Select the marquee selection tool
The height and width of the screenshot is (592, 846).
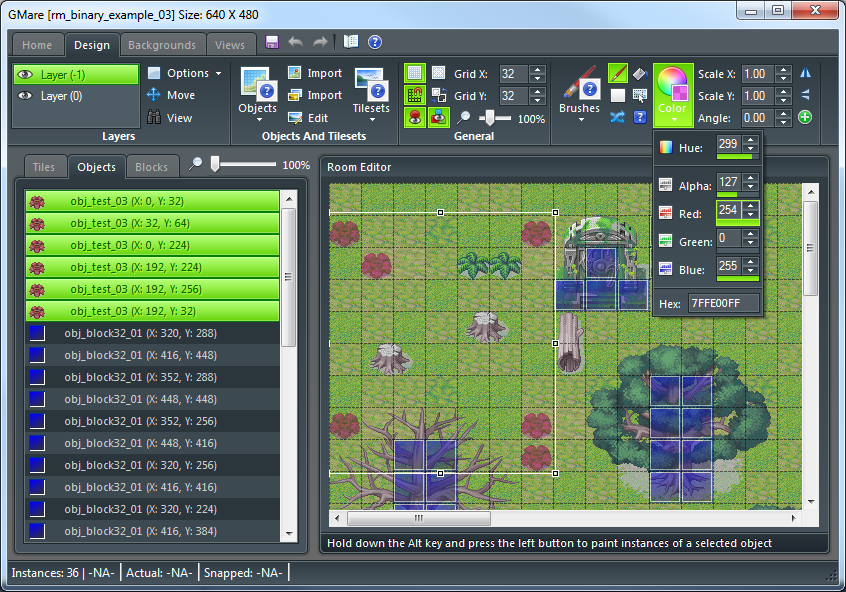(640, 96)
